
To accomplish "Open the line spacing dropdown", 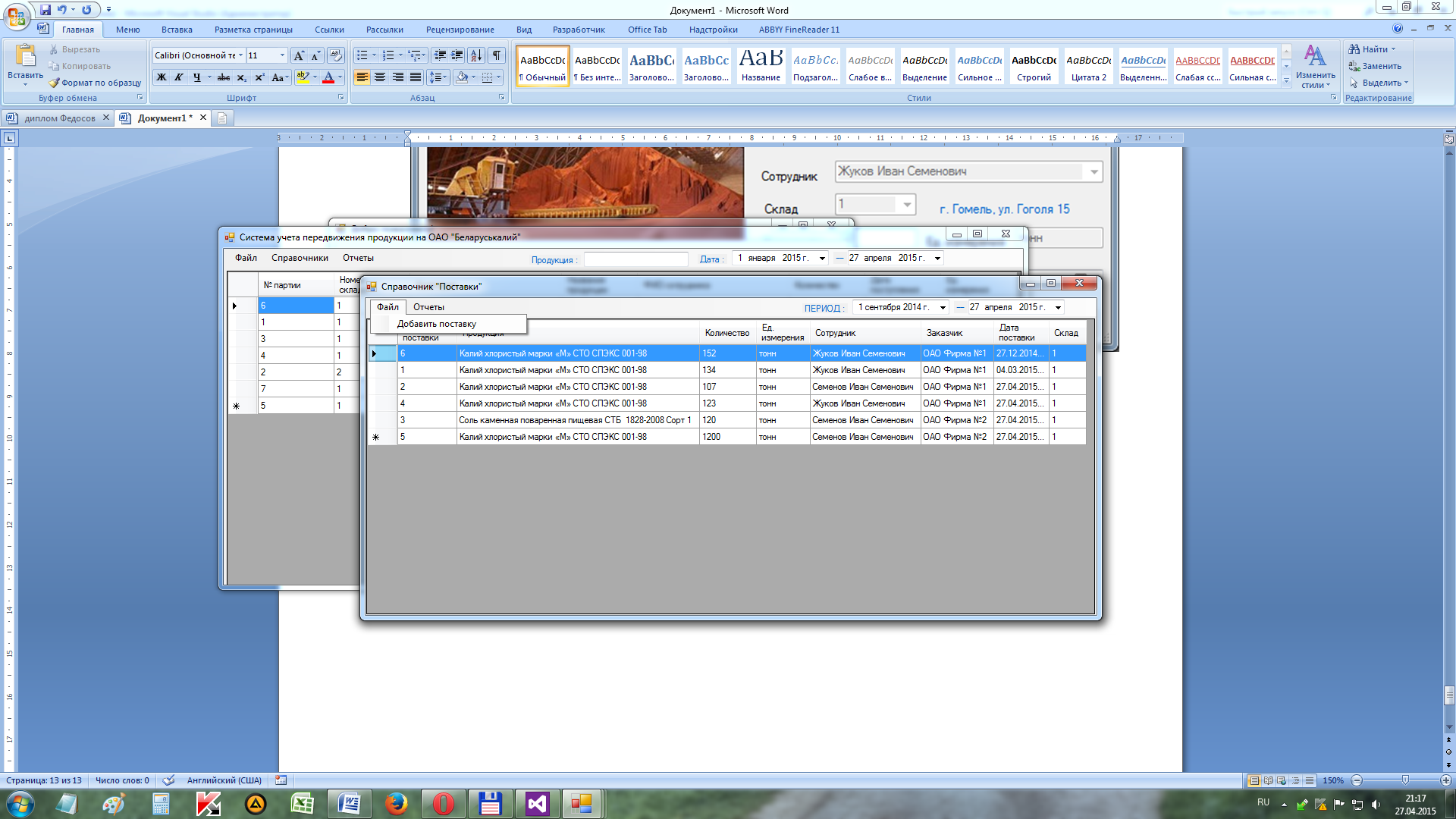I will pos(439,77).
